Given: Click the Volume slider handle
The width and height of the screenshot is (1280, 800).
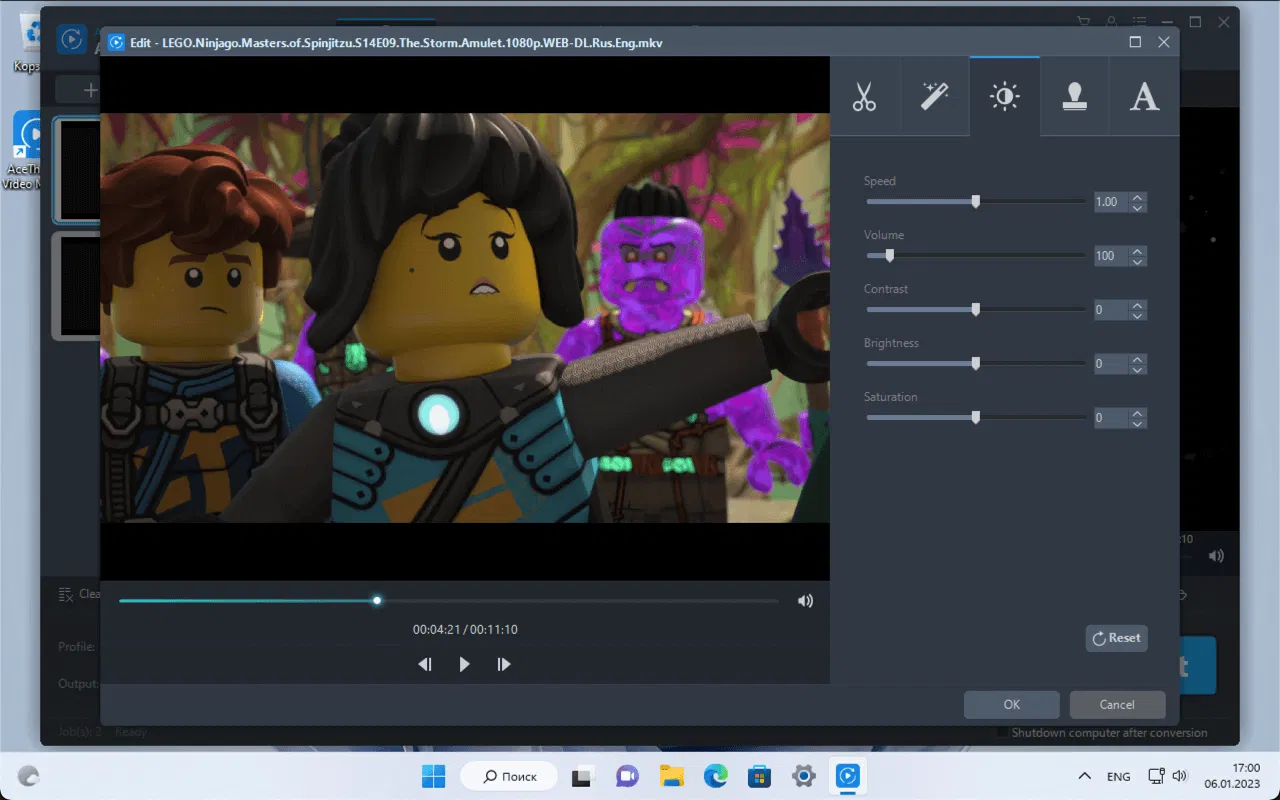Looking at the screenshot, I should click(889, 255).
